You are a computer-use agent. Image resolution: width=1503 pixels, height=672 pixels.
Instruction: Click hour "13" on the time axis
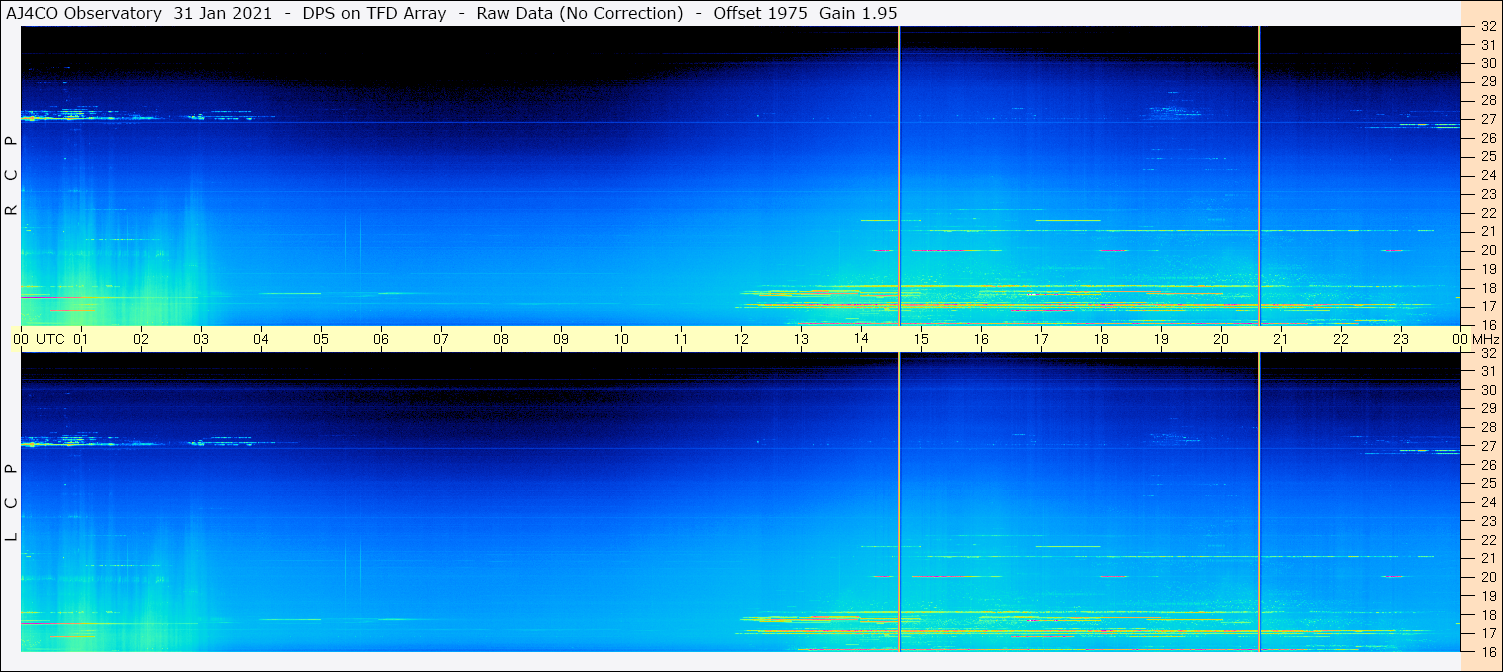pos(801,339)
